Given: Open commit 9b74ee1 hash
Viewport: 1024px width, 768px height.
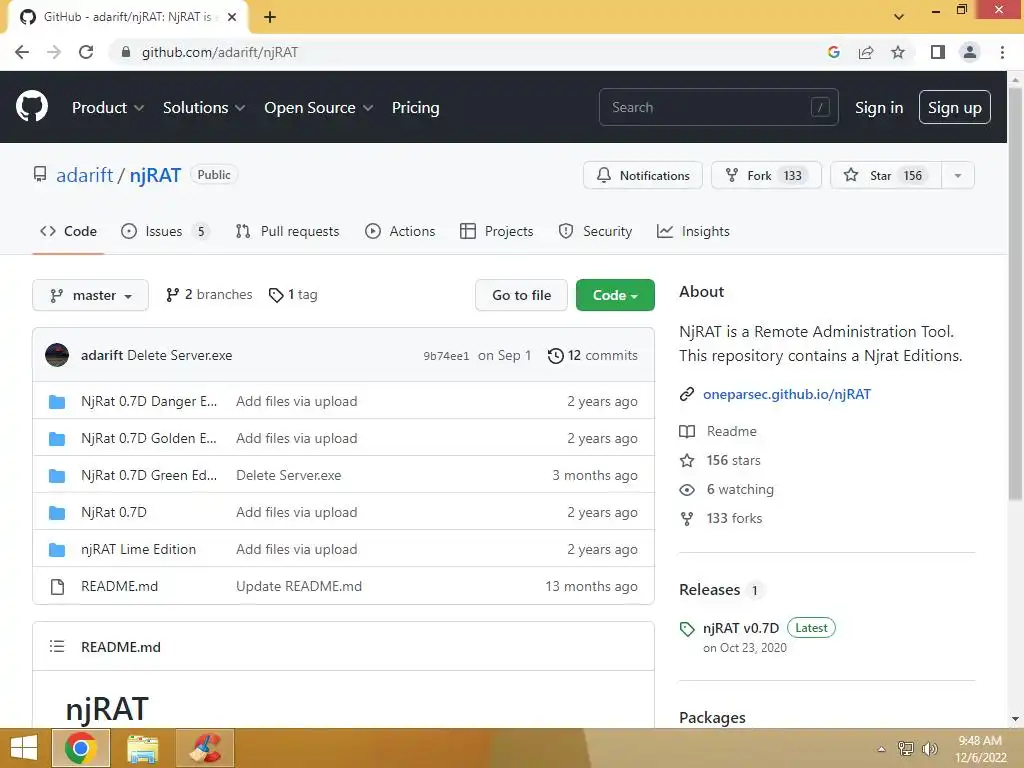Looking at the screenshot, I should (x=446, y=355).
